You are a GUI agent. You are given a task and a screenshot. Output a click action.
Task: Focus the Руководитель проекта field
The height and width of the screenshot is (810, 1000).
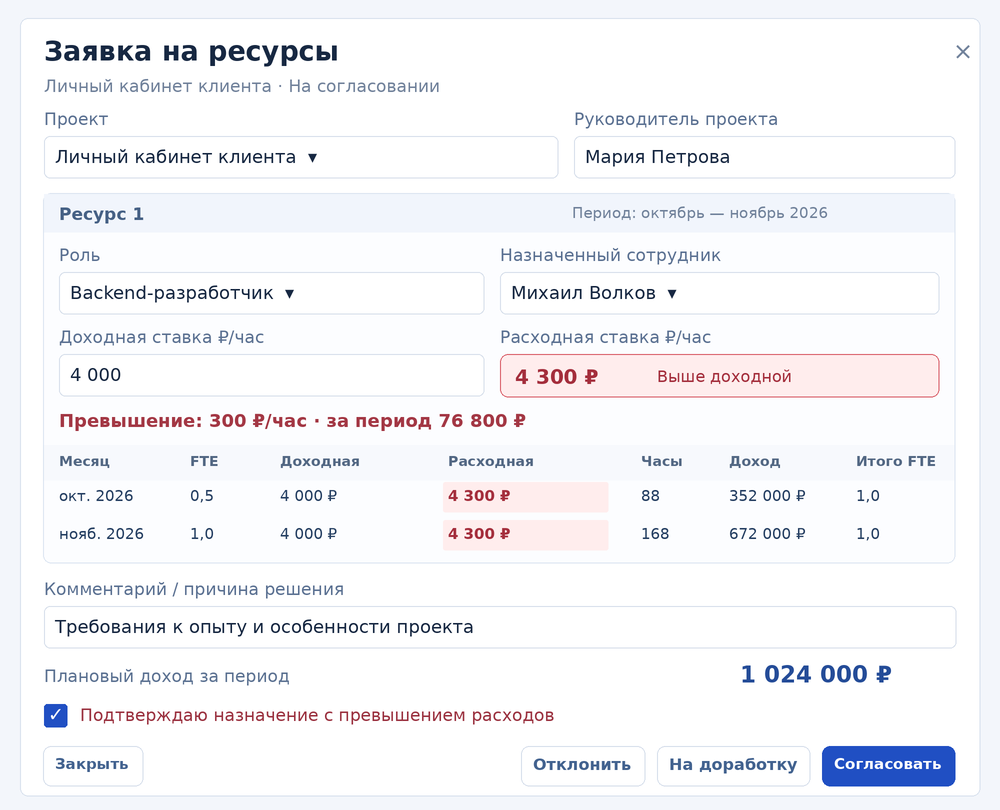click(x=764, y=157)
